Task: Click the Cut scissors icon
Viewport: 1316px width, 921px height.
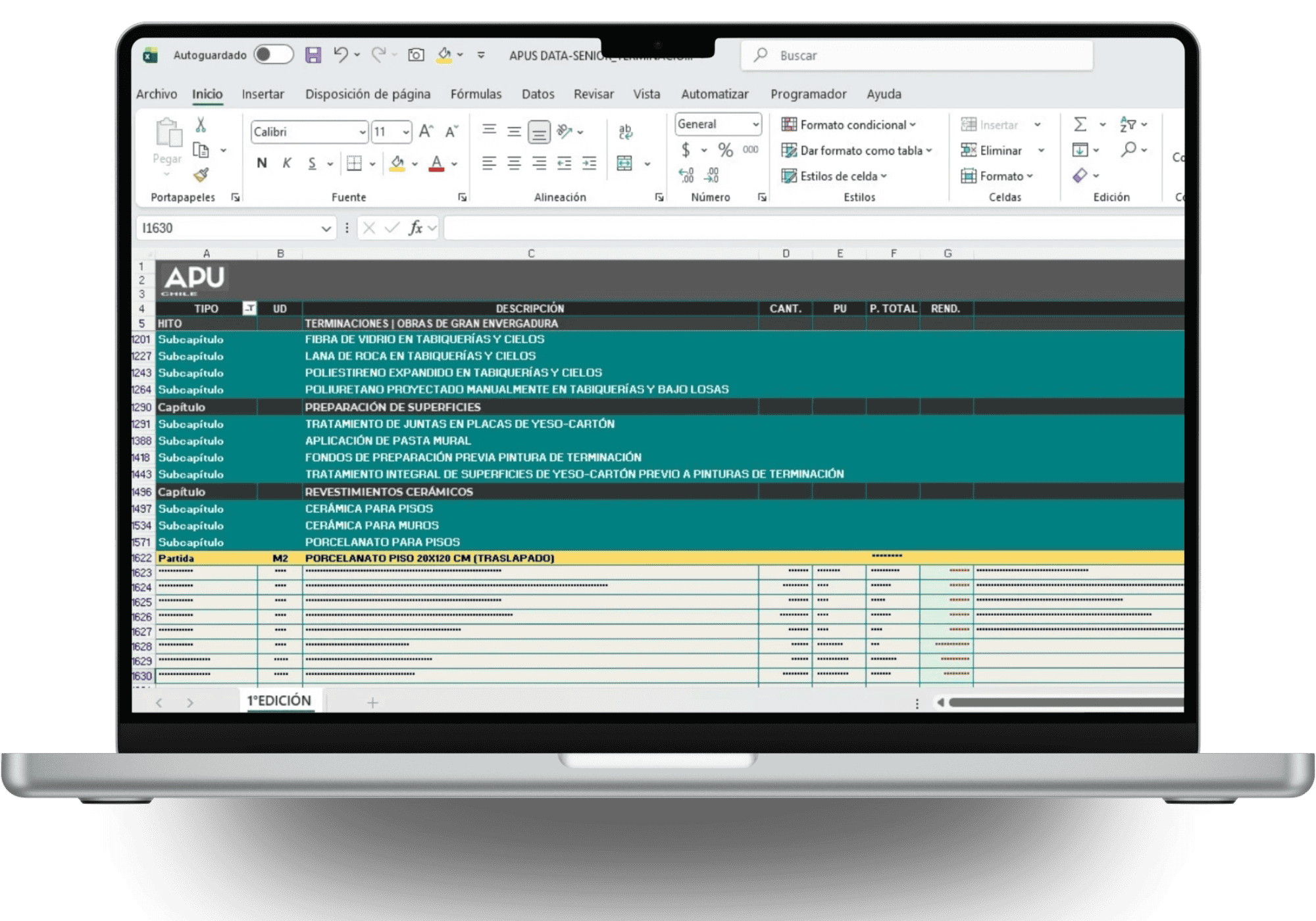Action: (201, 124)
